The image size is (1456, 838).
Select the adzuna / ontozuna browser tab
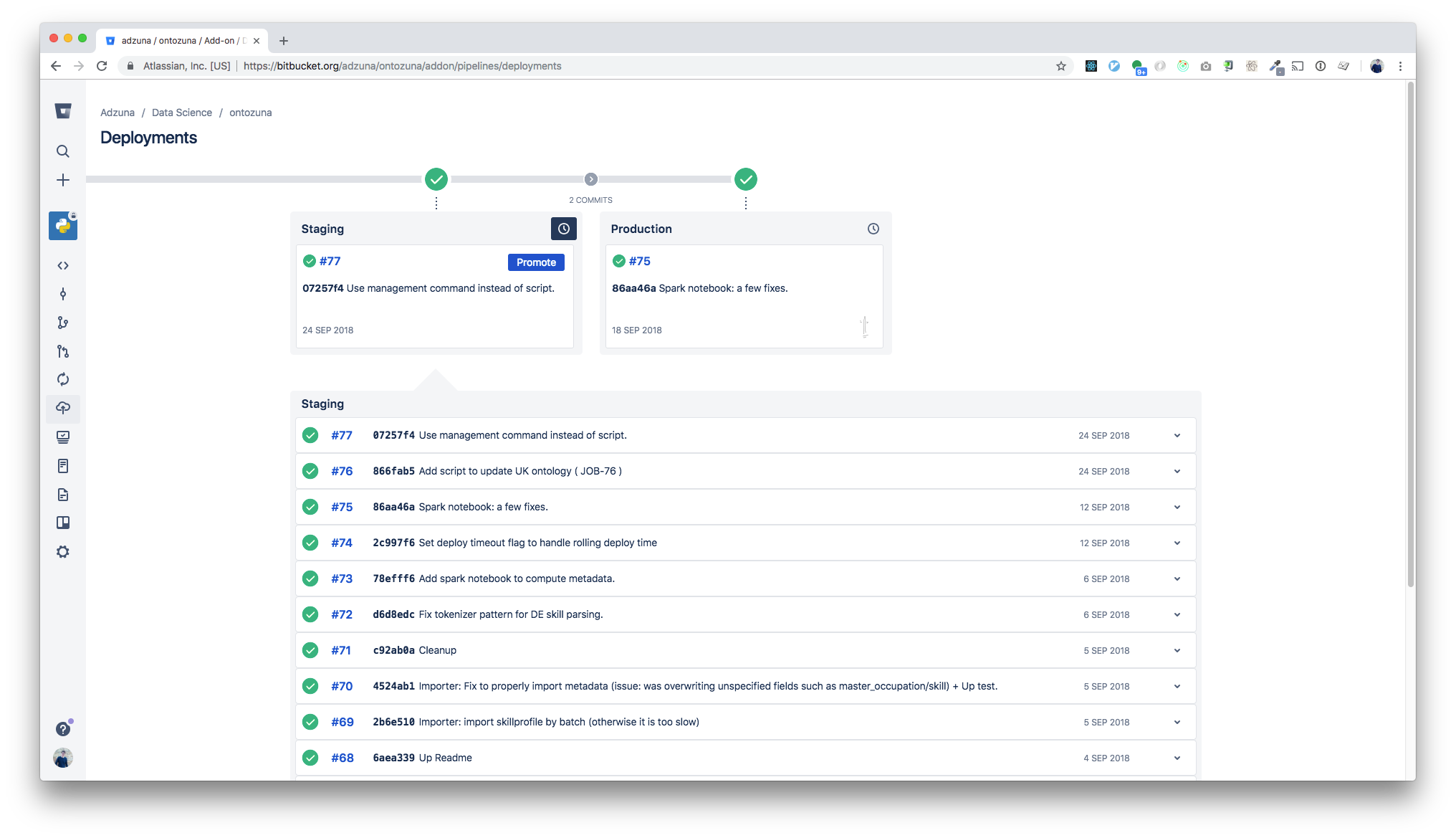point(183,41)
